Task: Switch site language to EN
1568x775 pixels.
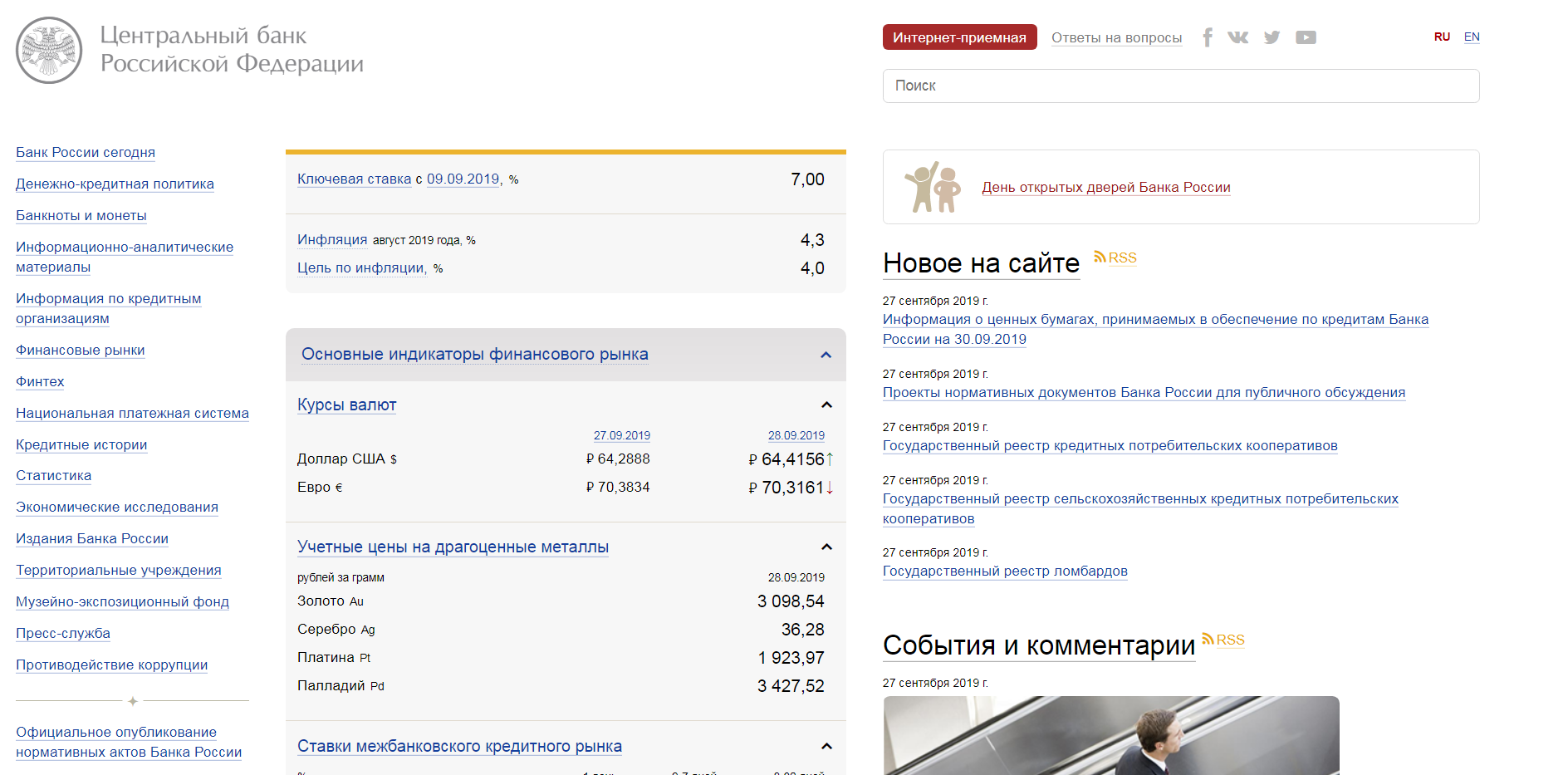Action: pos(1472,37)
